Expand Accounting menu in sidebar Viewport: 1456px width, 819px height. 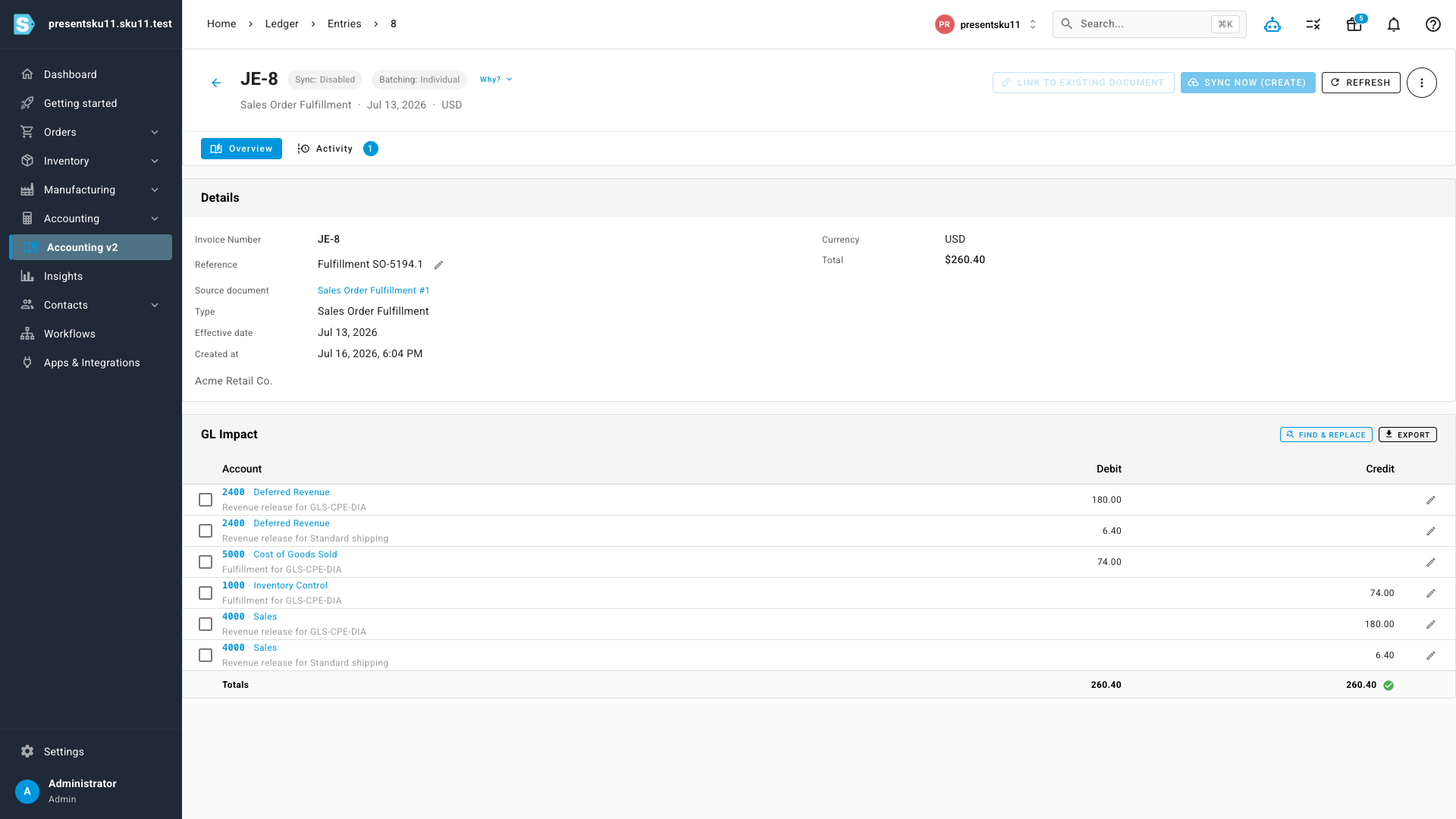coord(91,218)
